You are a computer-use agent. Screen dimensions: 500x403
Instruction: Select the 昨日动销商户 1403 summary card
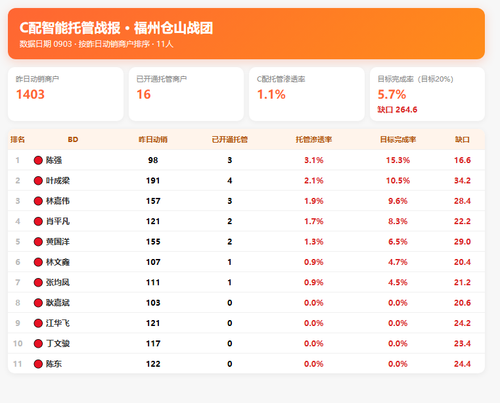coord(66,94)
